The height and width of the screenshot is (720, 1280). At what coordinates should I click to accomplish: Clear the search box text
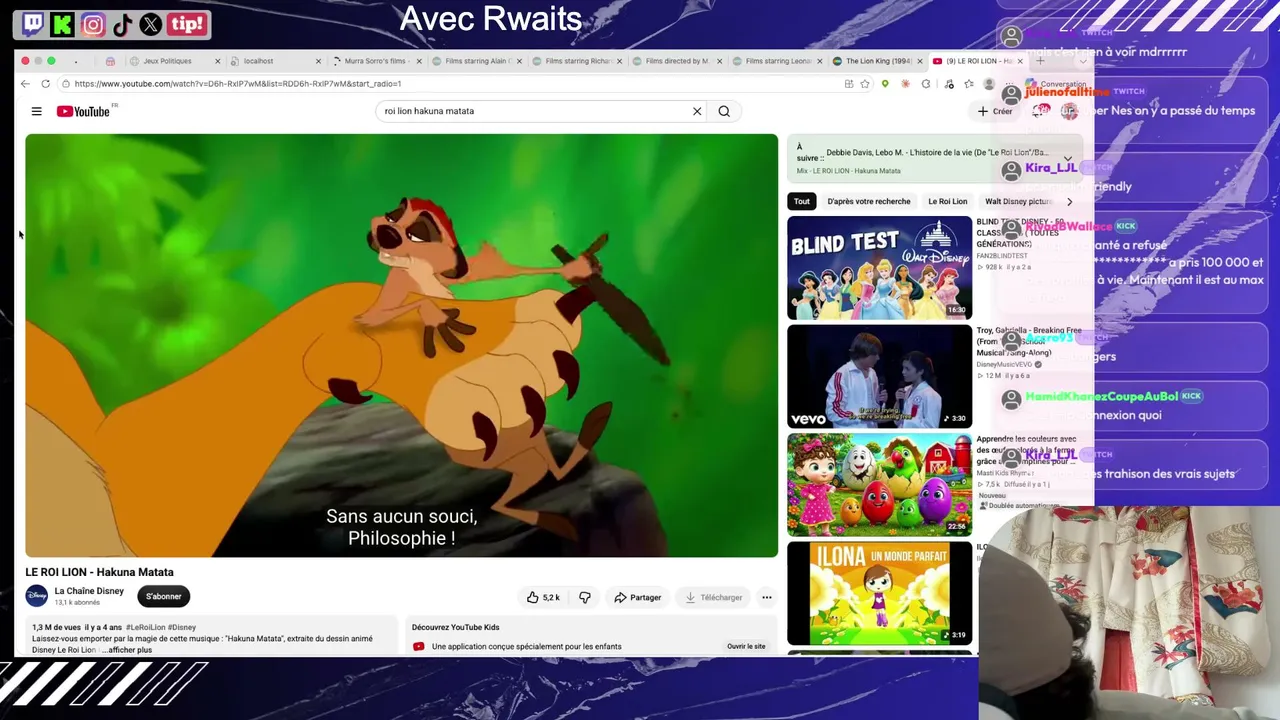coord(697,111)
